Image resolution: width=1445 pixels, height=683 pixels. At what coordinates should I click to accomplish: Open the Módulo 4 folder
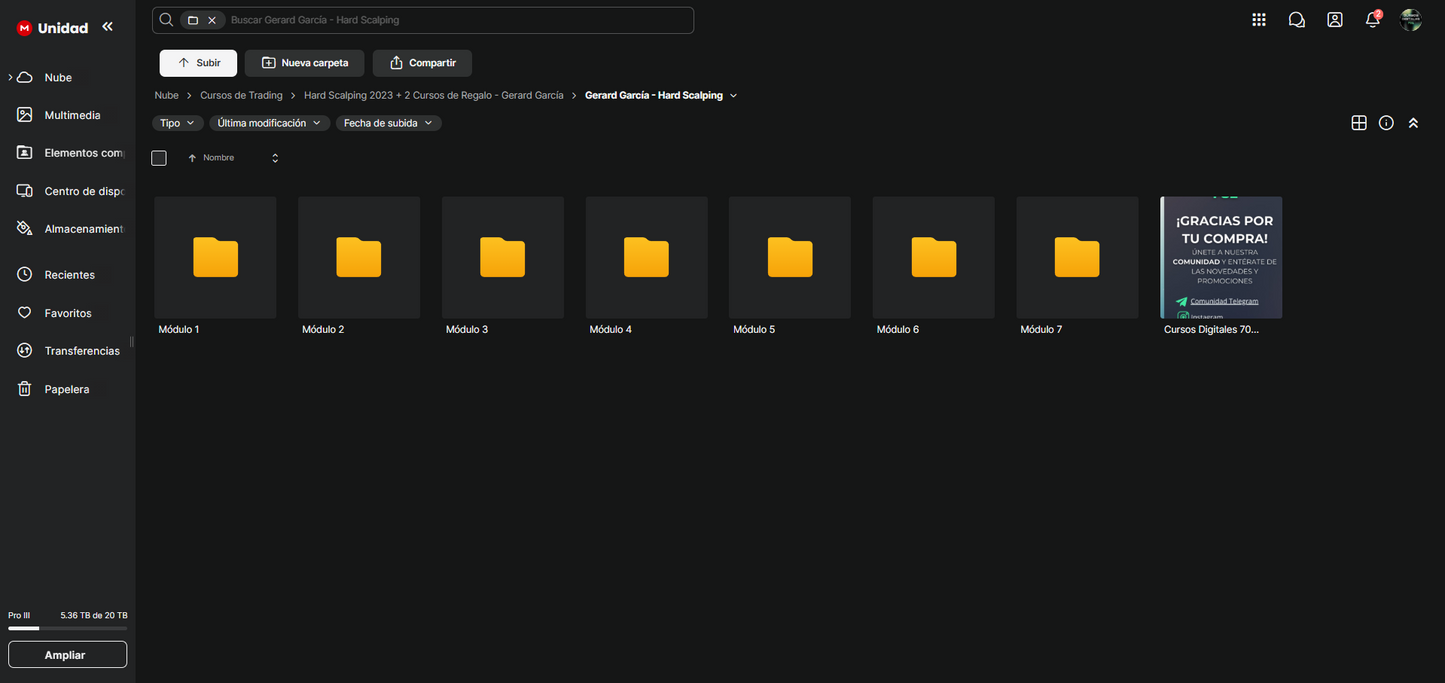646,258
